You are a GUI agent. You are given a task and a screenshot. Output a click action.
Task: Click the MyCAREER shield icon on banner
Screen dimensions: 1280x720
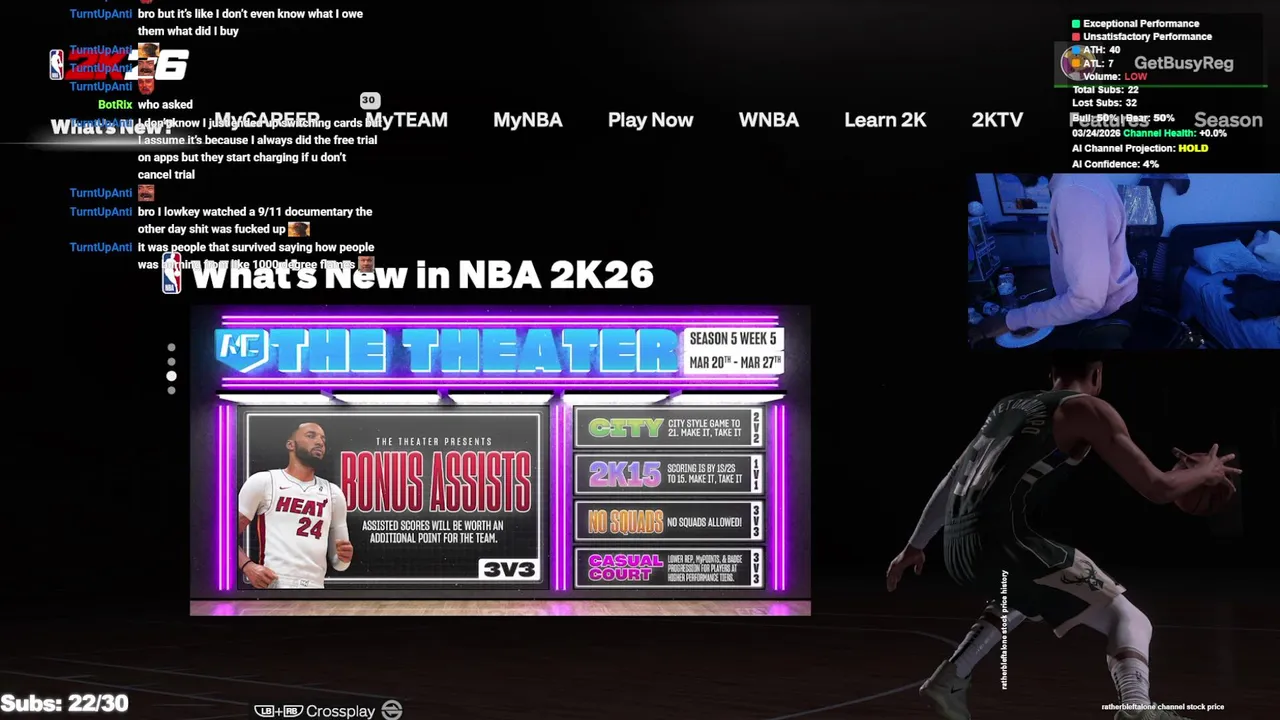point(241,348)
